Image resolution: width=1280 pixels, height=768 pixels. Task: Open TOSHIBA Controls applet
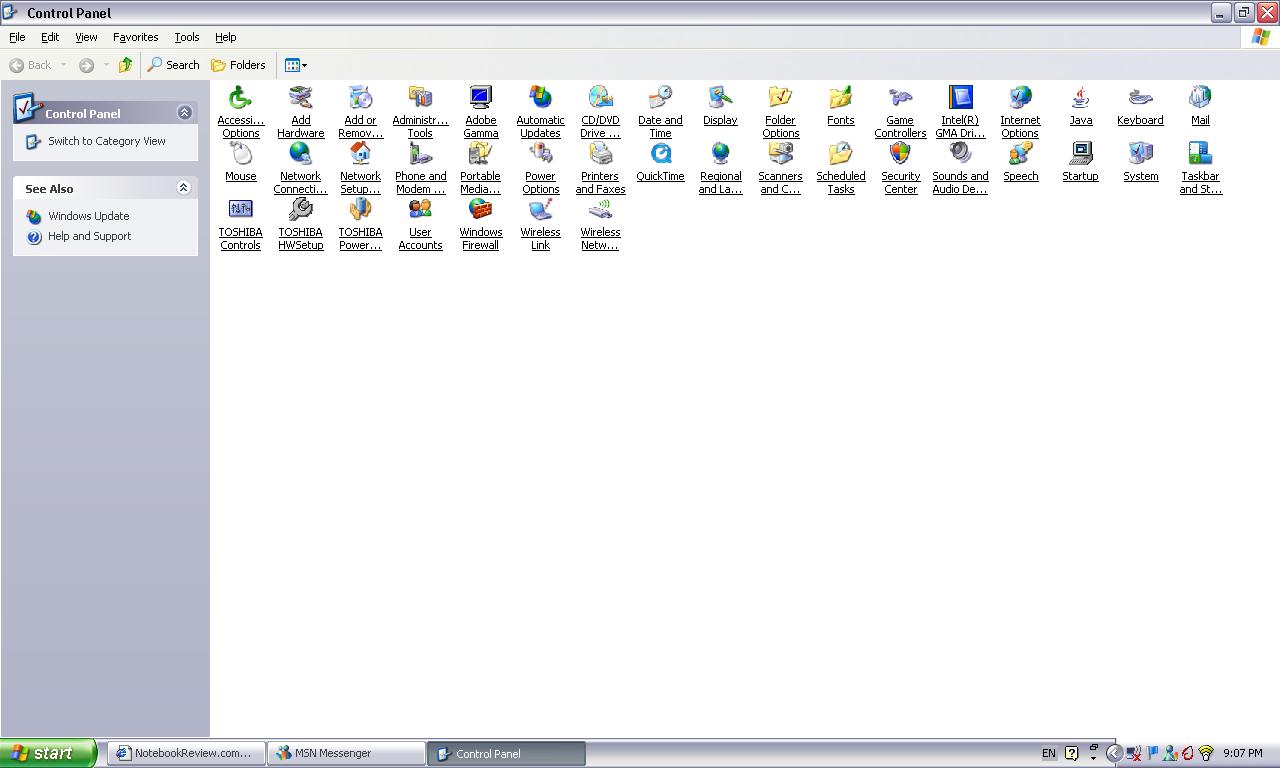click(x=240, y=210)
